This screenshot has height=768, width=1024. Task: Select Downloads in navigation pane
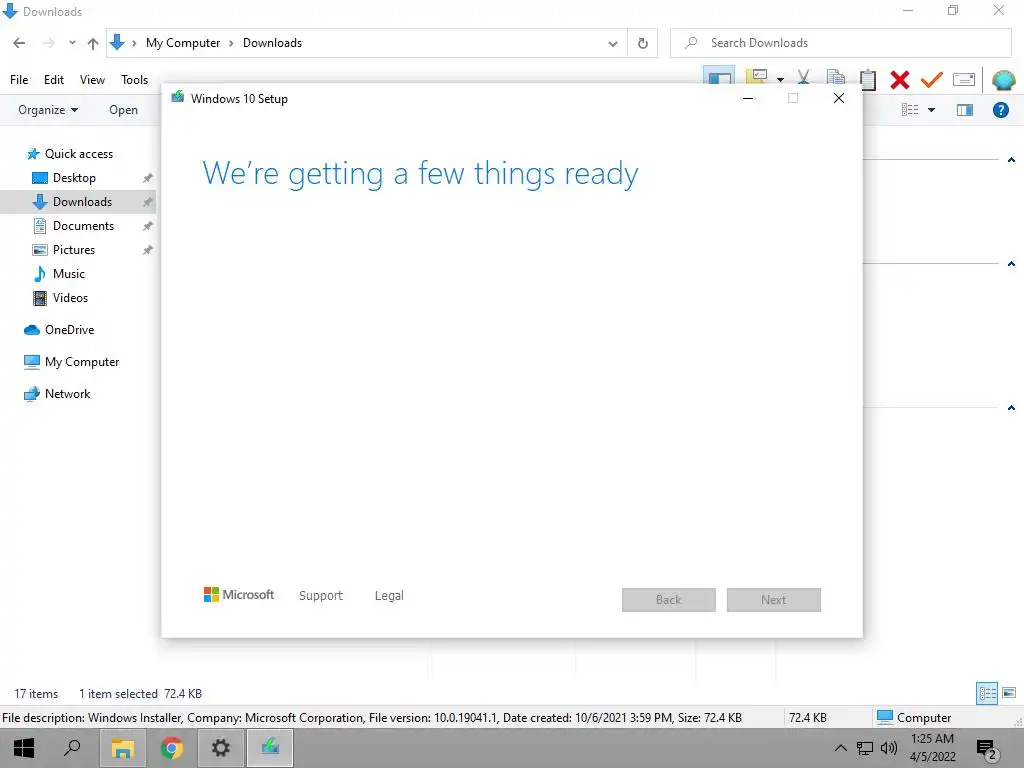tap(82, 202)
